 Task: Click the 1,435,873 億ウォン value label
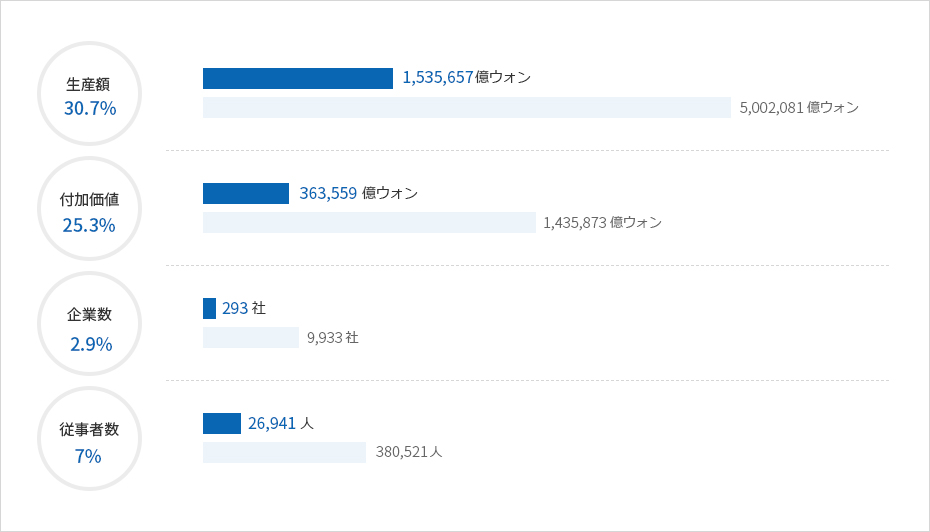point(602,222)
